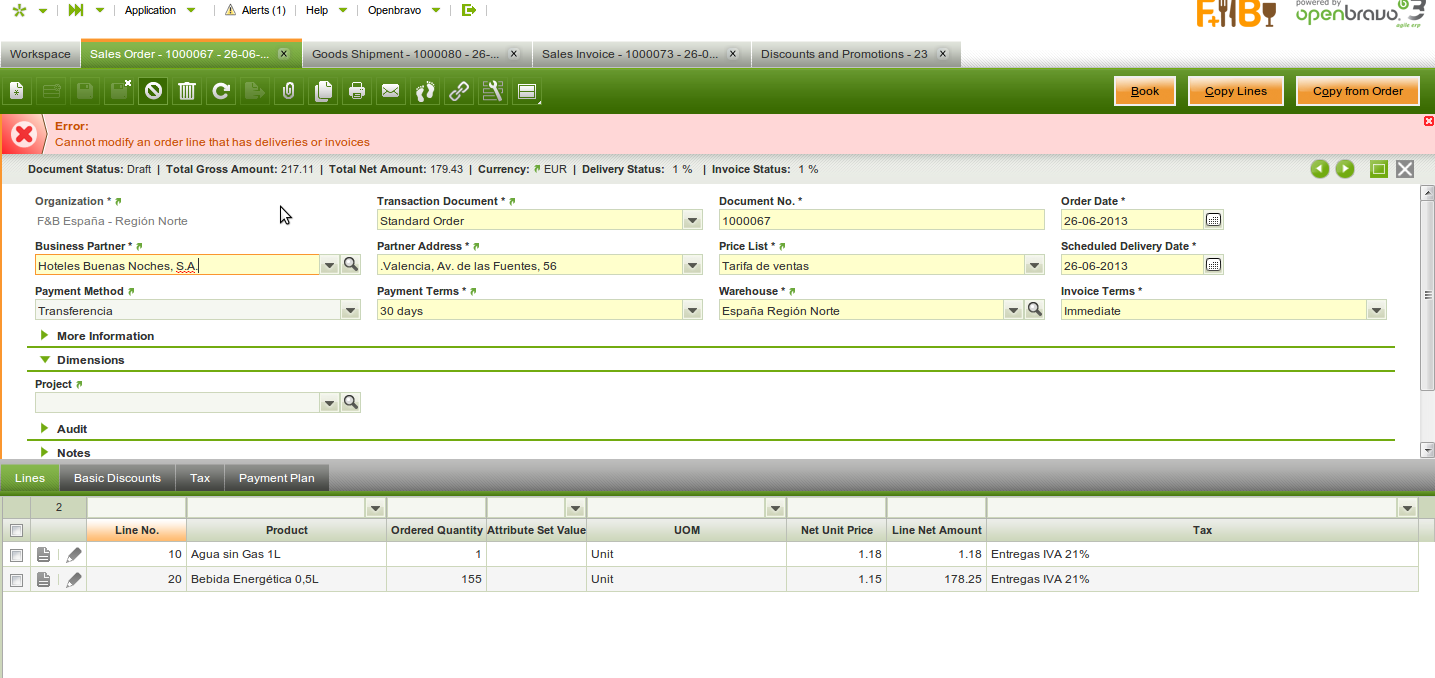Open Invoice Terms dropdown
Viewport: 1435px width, 678px height.
coord(1377,310)
